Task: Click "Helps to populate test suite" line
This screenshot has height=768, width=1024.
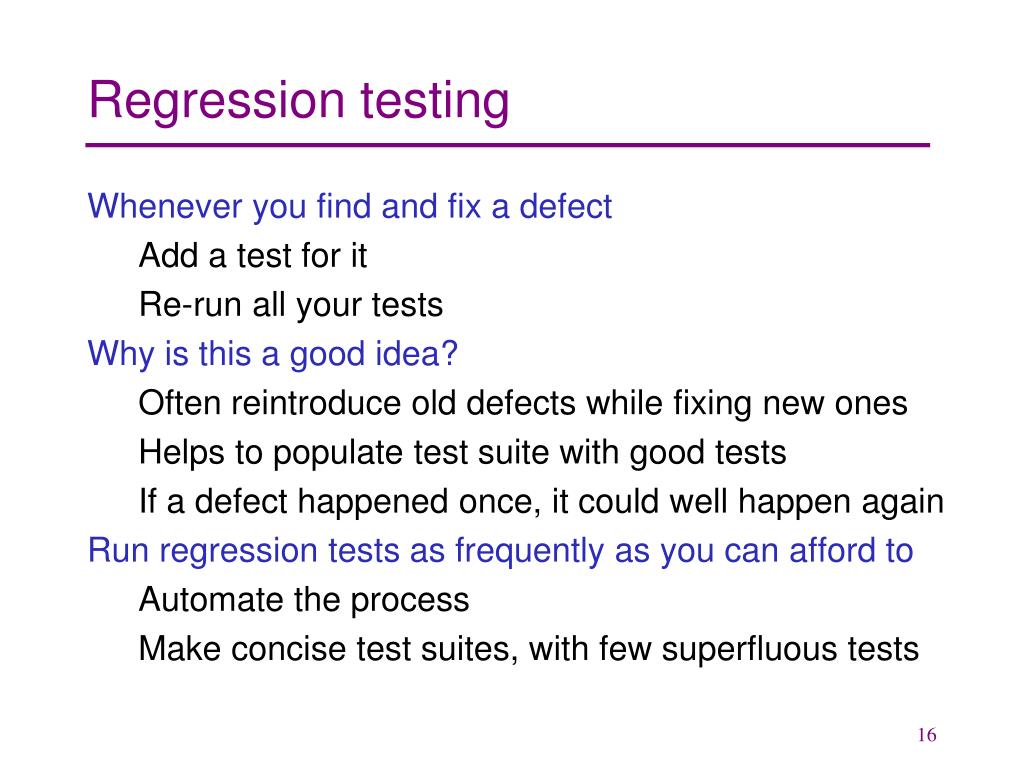Action: pyautogui.click(x=462, y=453)
